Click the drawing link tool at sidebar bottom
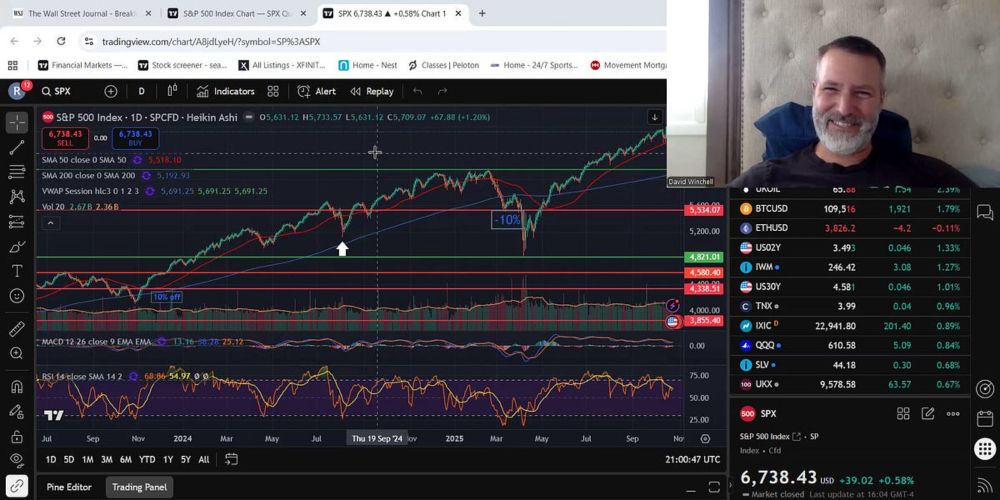The image size is (1000, 500). (17, 487)
